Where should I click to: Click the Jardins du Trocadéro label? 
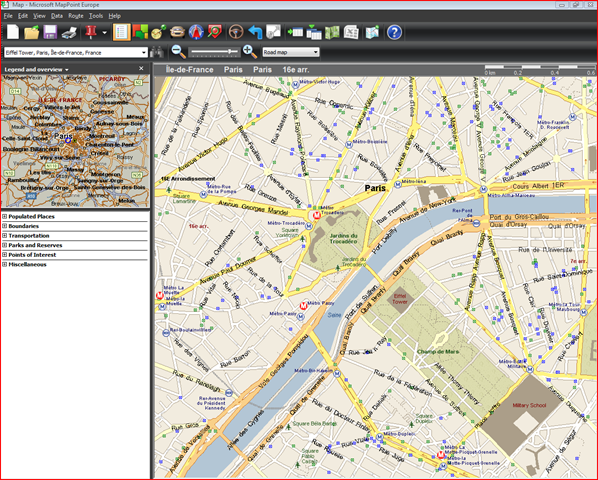point(343,238)
